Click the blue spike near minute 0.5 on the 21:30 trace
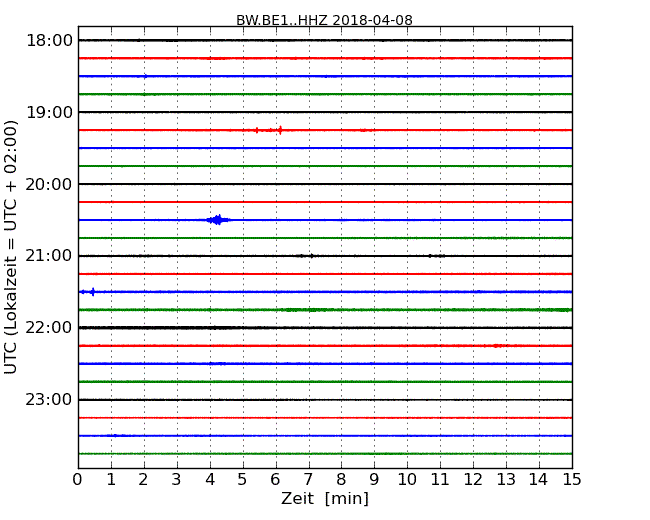Image resolution: width=650 pixels, height=520 pixels. click(93, 292)
